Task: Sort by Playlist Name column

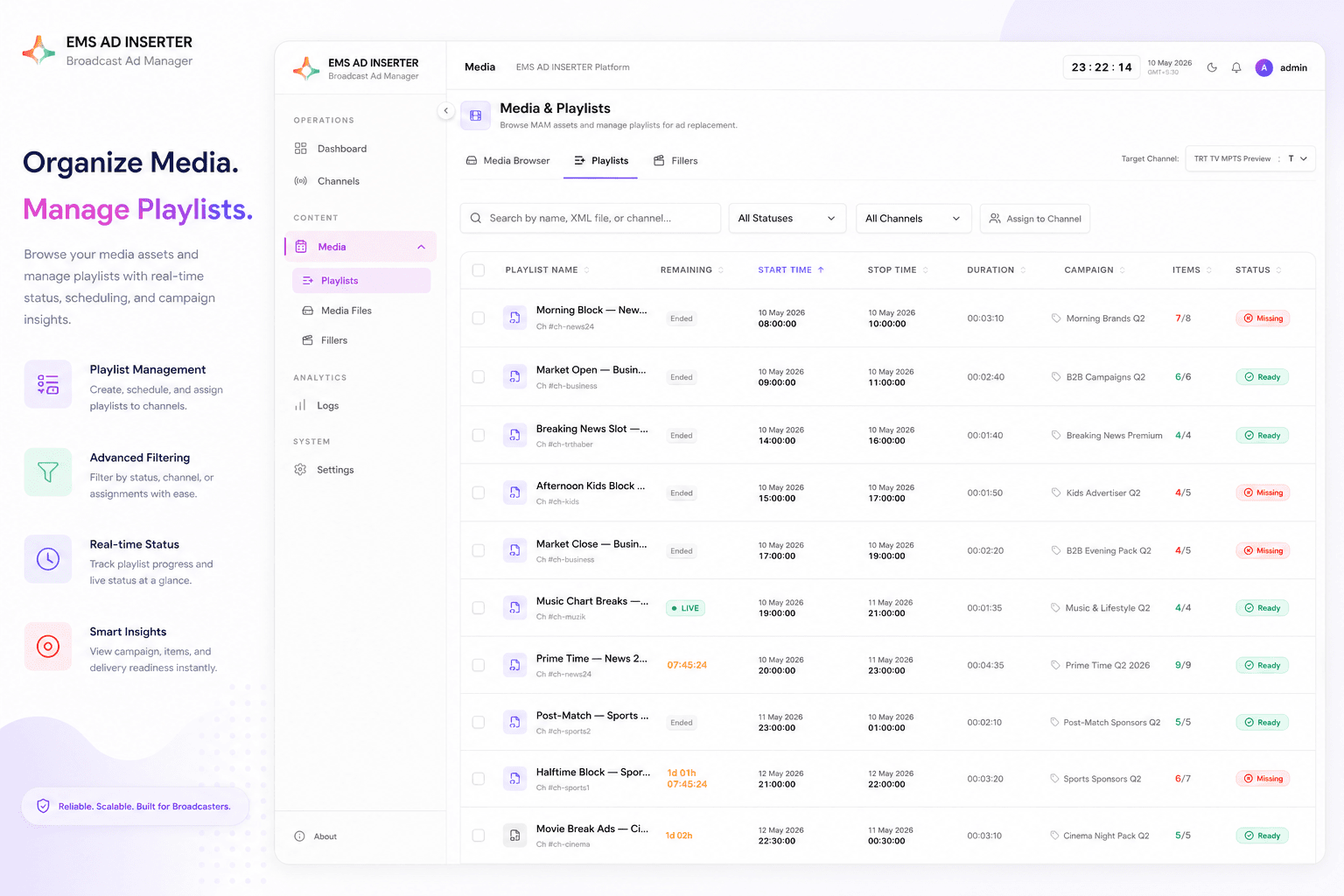Action: tap(547, 269)
